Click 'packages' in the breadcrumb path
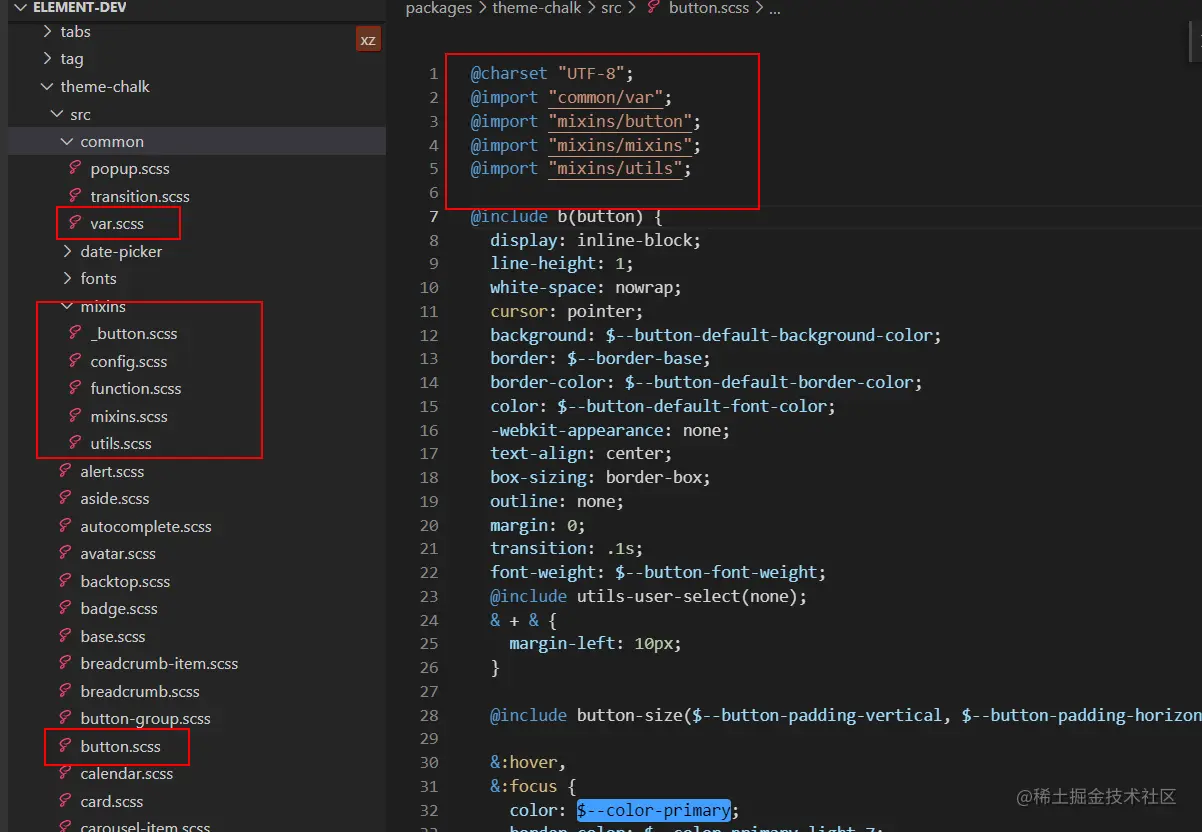Viewport: 1202px width, 832px height. point(439,8)
